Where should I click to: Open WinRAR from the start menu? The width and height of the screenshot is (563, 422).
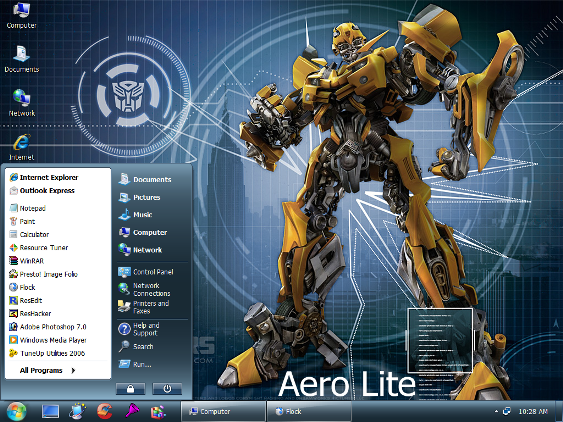[27, 261]
